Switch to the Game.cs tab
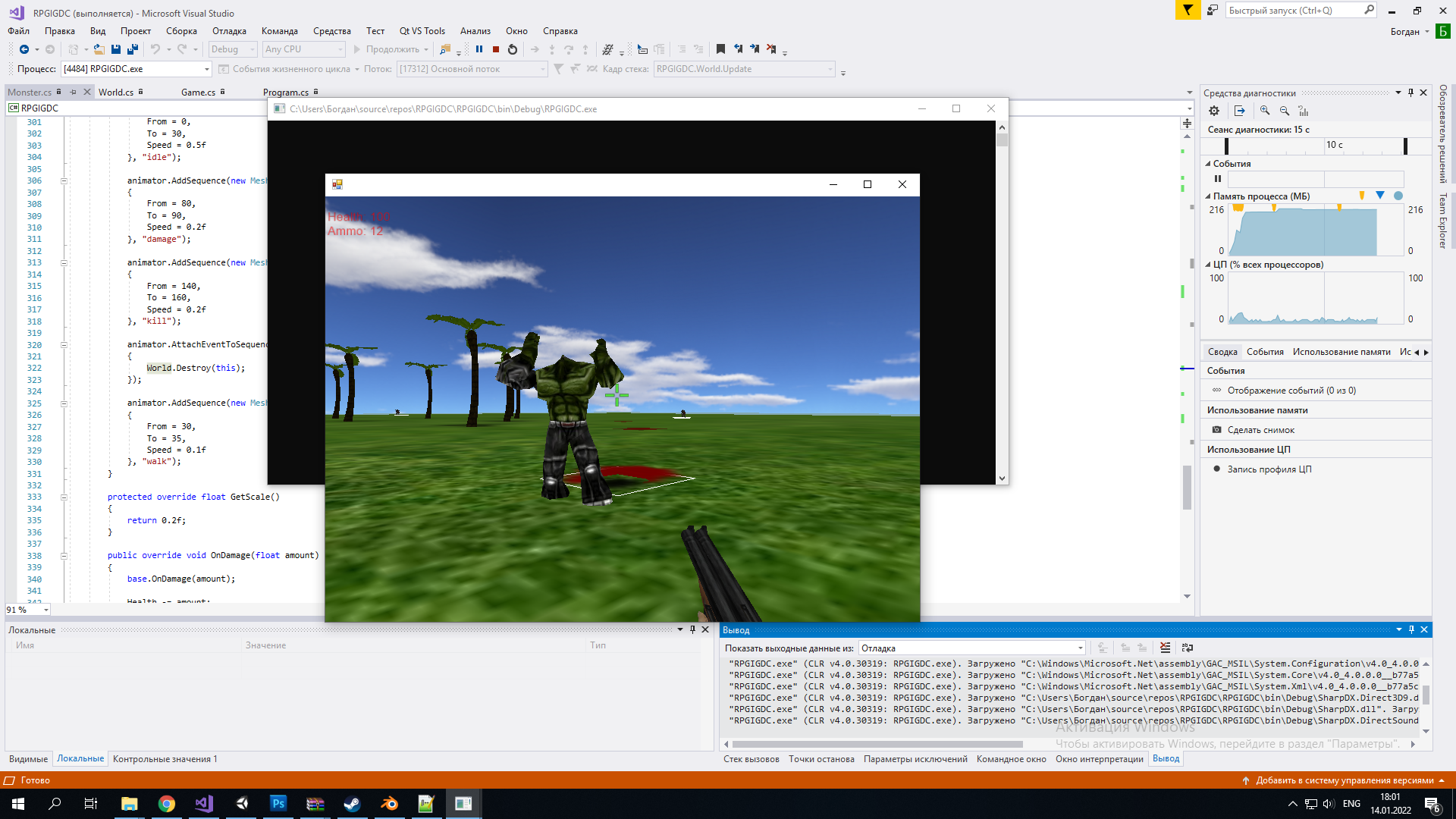This screenshot has height=819, width=1456. click(198, 93)
